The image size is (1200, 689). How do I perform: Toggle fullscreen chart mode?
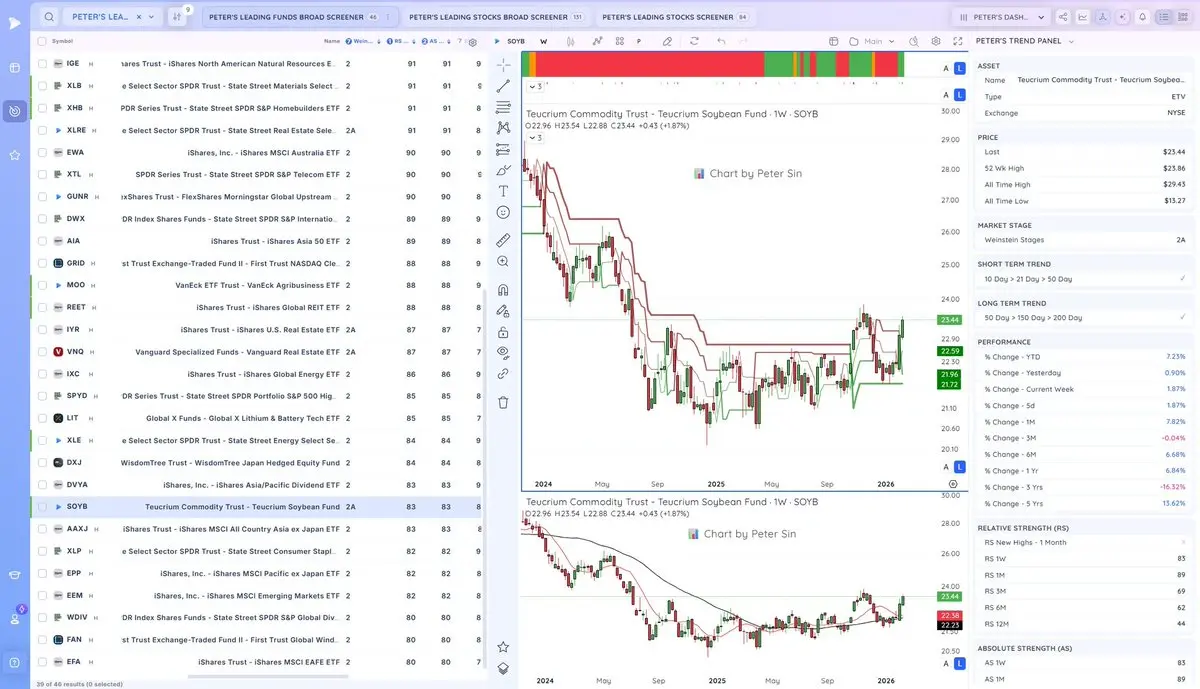point(958,41)
